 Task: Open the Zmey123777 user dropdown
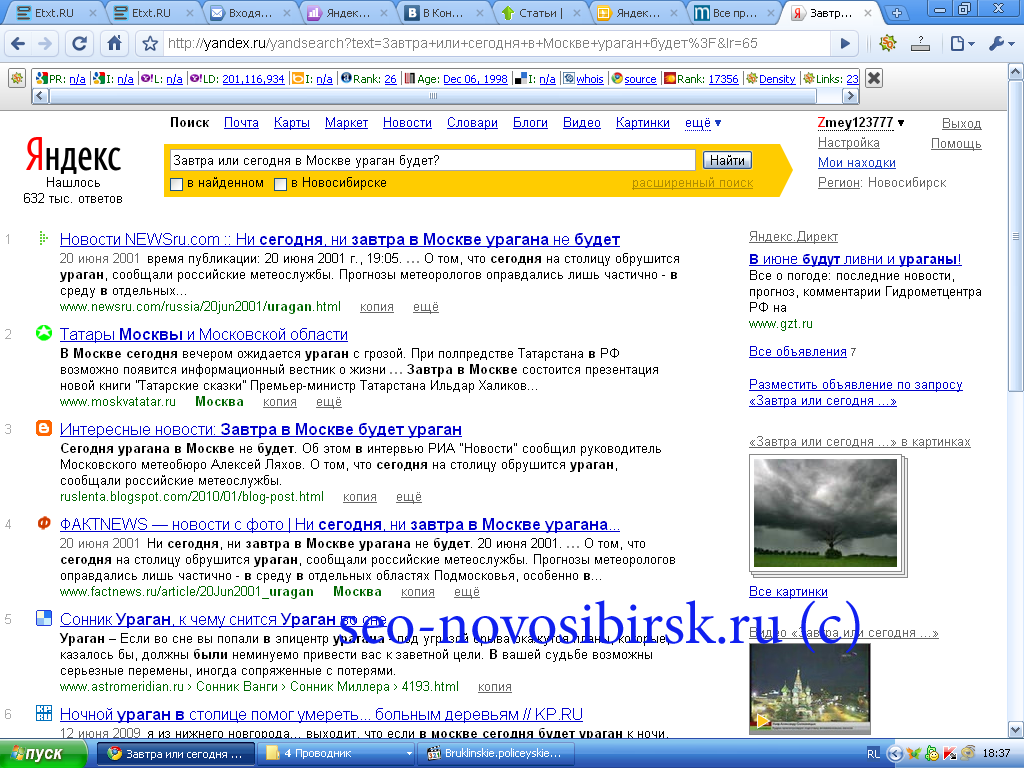pyautogui.click(x=861, y=123)
